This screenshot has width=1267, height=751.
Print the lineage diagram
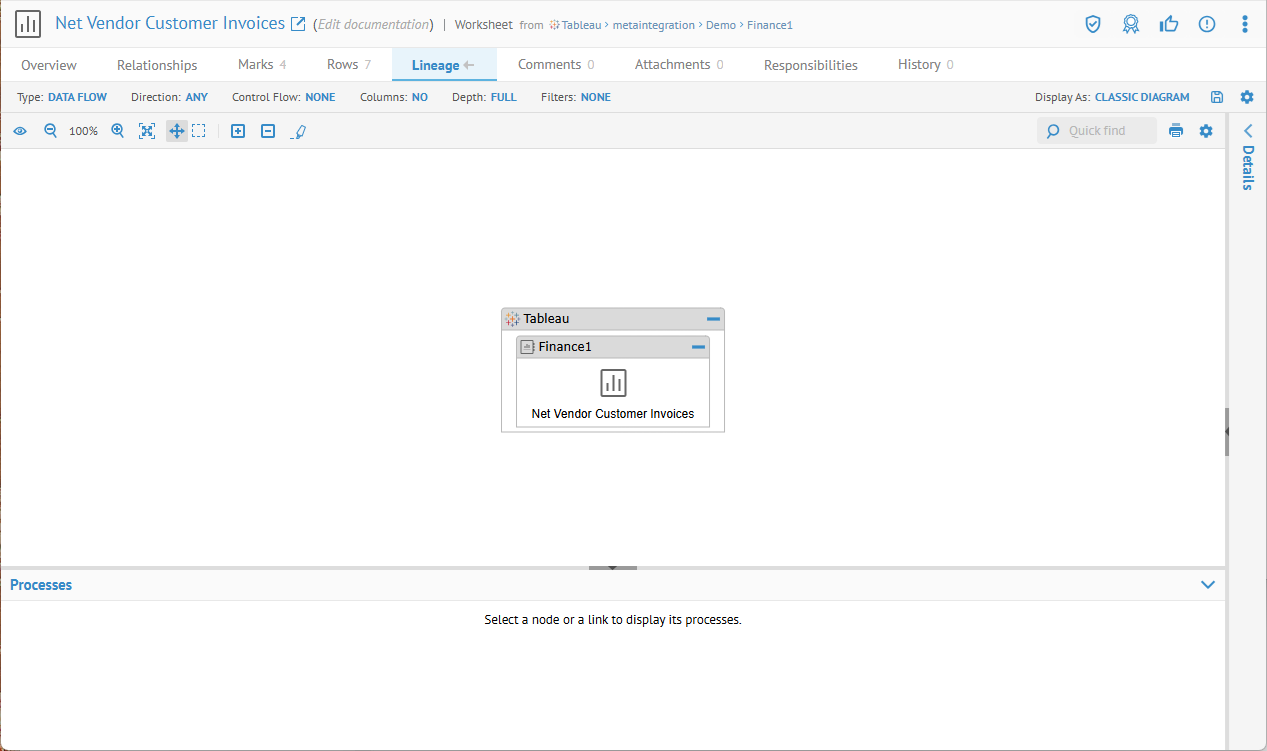click(x=1176, y=131)
